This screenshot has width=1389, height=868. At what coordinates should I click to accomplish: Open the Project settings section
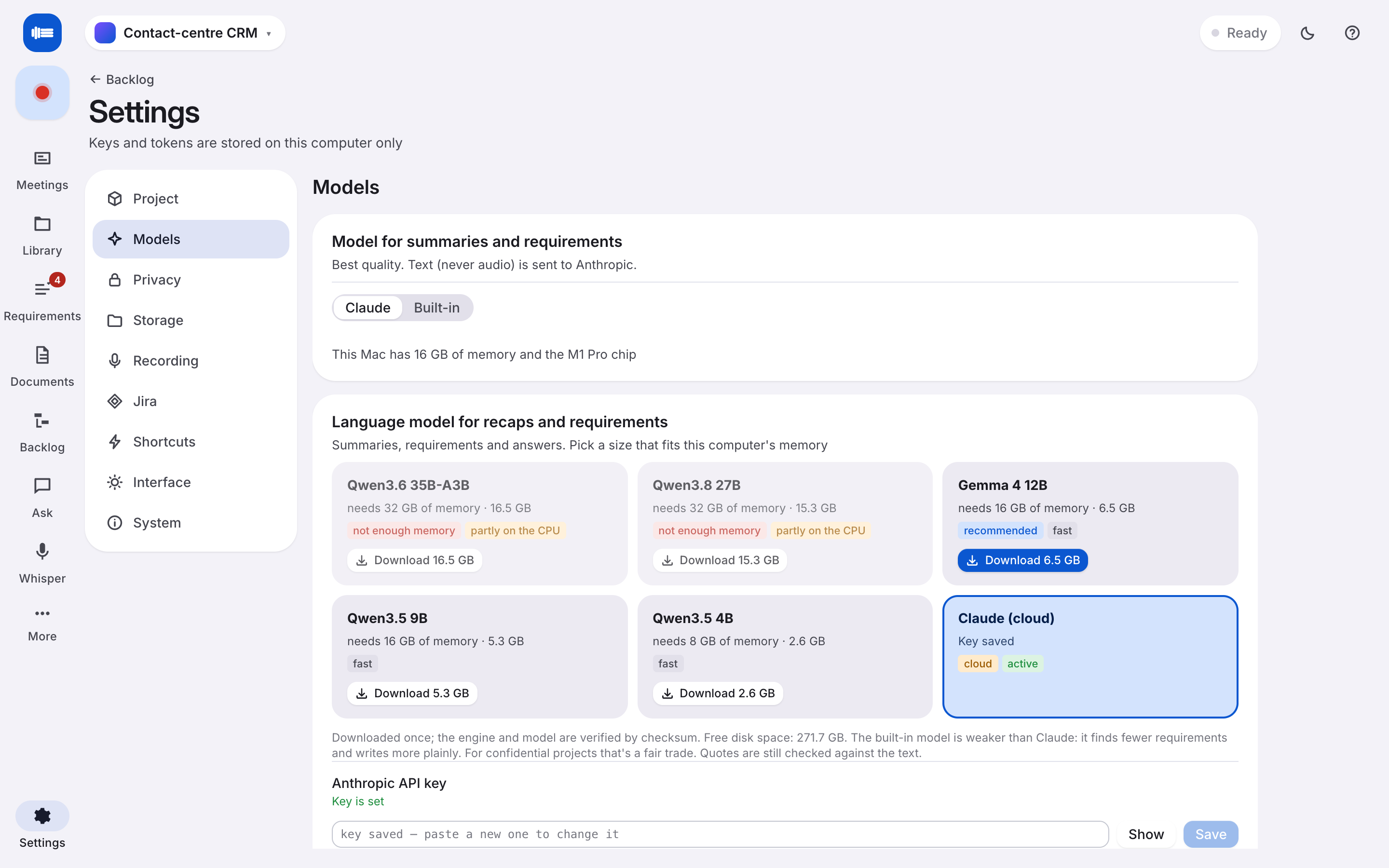[x=191, y=199]
